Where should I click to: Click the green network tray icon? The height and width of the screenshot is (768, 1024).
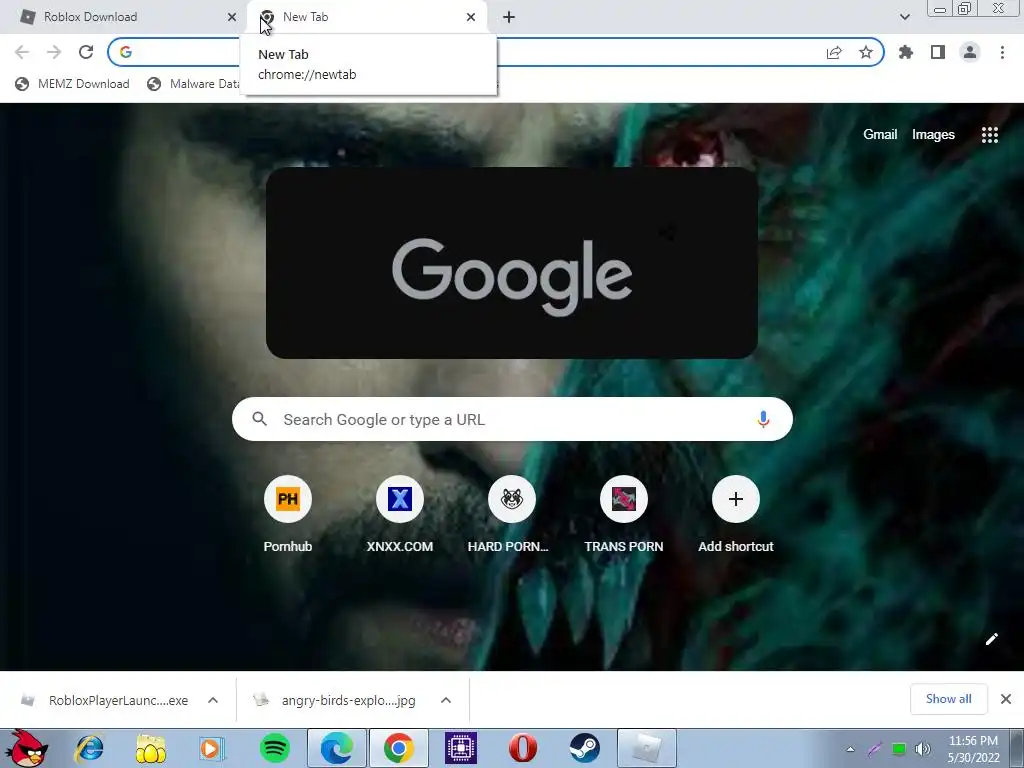(899, 749)
